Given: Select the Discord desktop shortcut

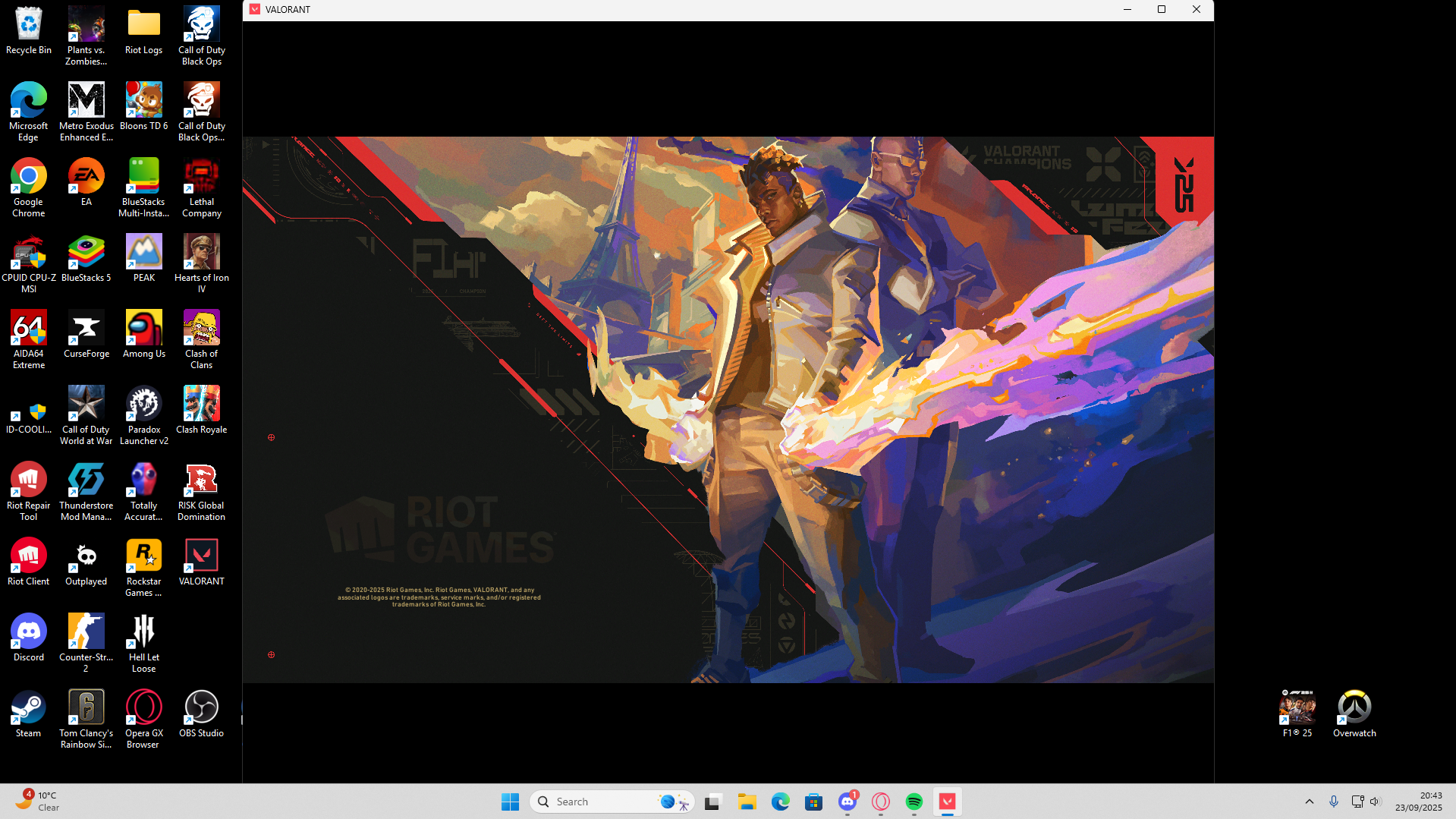Looking at the screenshot, I should click(29, 639).
